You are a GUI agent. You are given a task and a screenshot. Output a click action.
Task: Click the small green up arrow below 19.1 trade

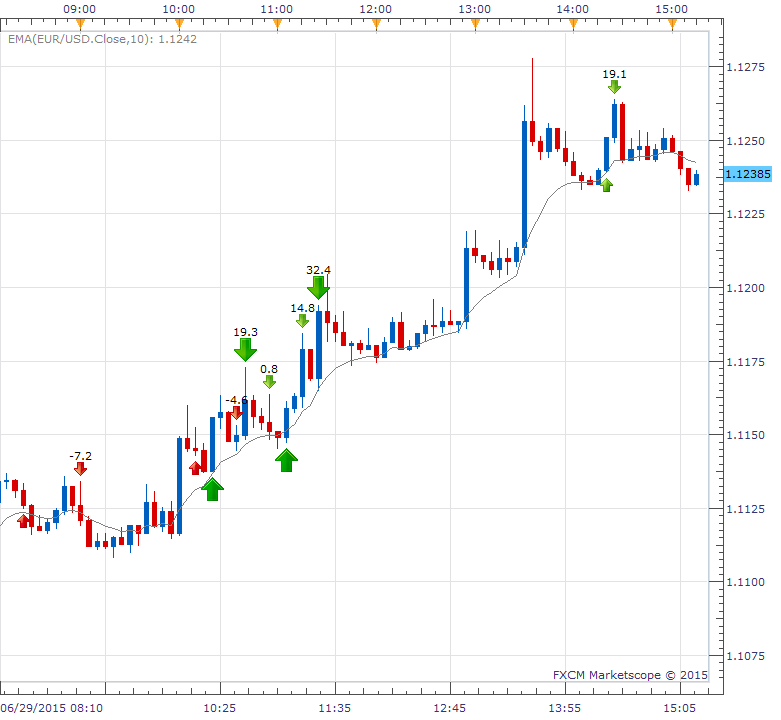click(x=606, y=185)
